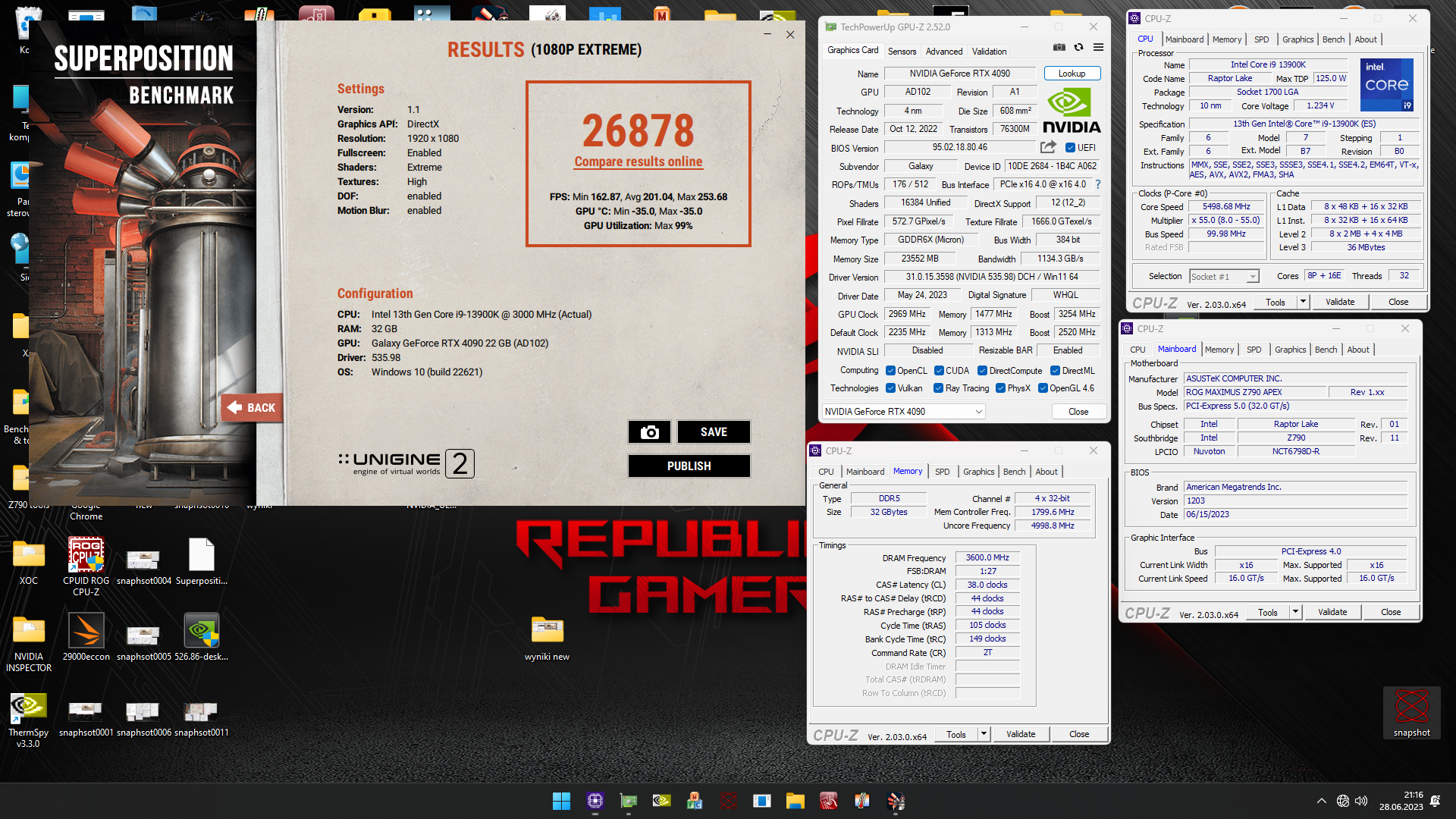This screenshot has height=819, width=1456.
Task: Open the 29000eccon desktop icon
Action: click(86, 638)
